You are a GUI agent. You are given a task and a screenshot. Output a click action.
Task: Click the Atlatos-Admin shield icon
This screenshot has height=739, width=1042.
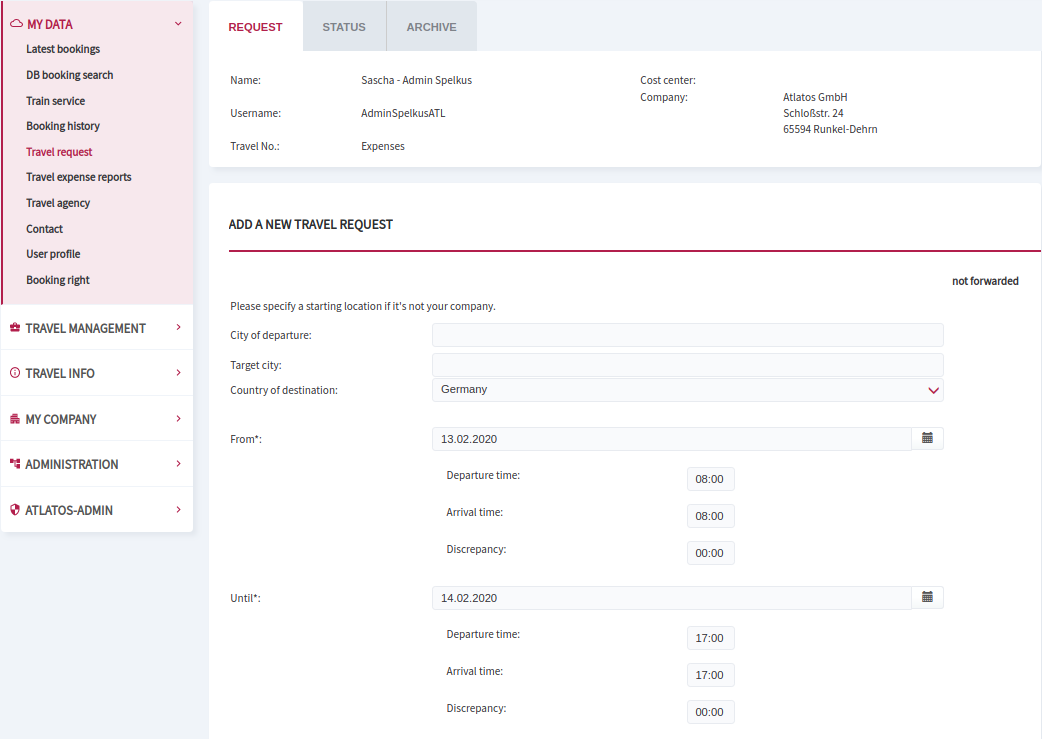pyautogui.click(x=15, y=510)
